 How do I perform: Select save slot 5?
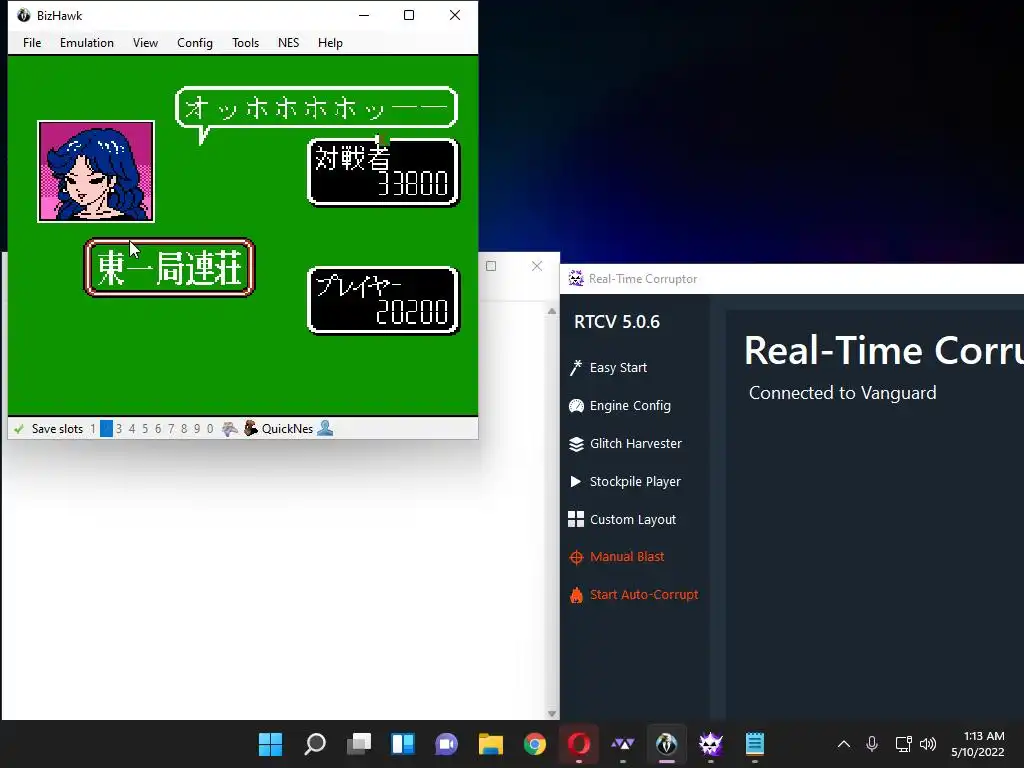pos(145,429)
